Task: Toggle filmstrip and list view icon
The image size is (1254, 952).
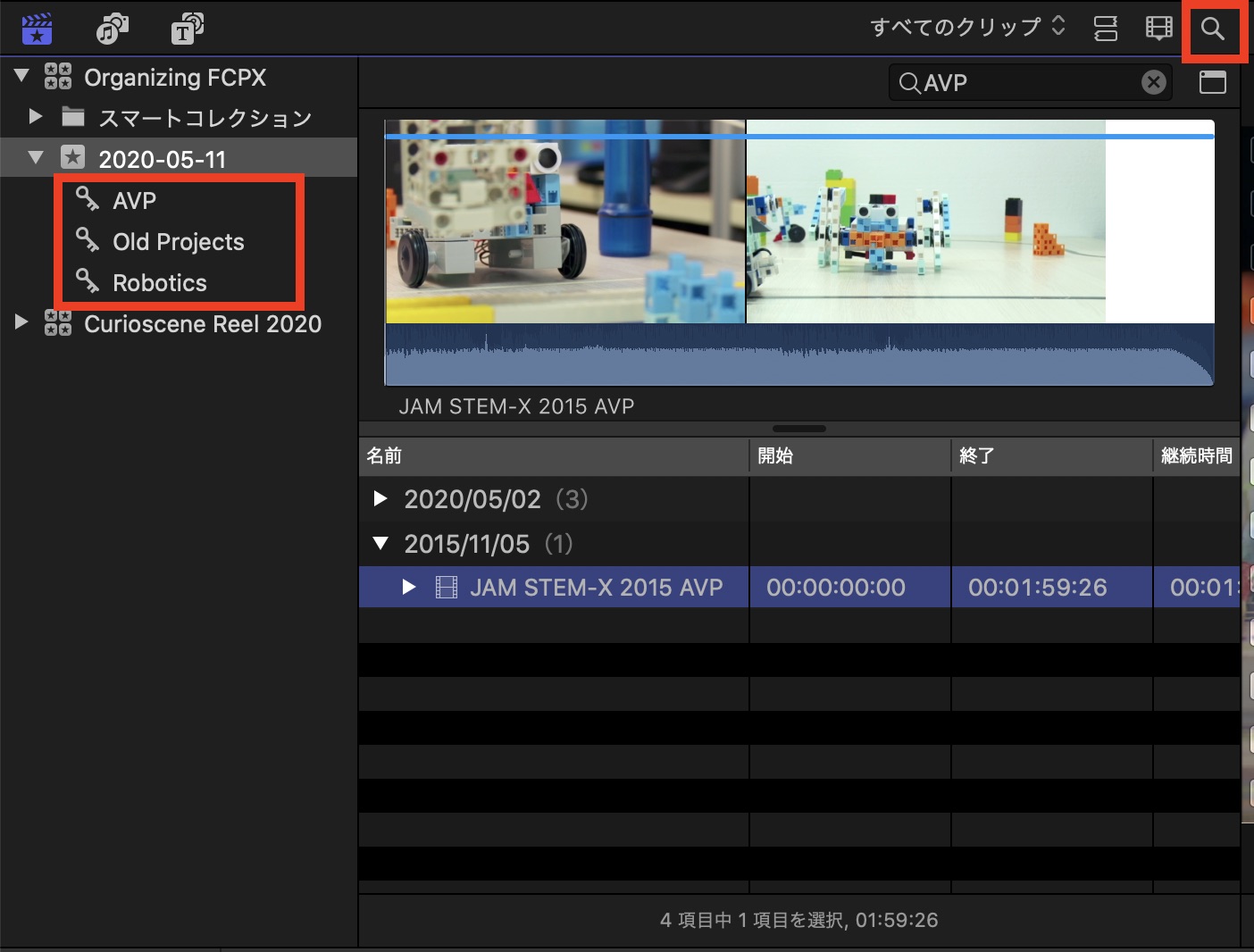Action: click(1158, 29)
